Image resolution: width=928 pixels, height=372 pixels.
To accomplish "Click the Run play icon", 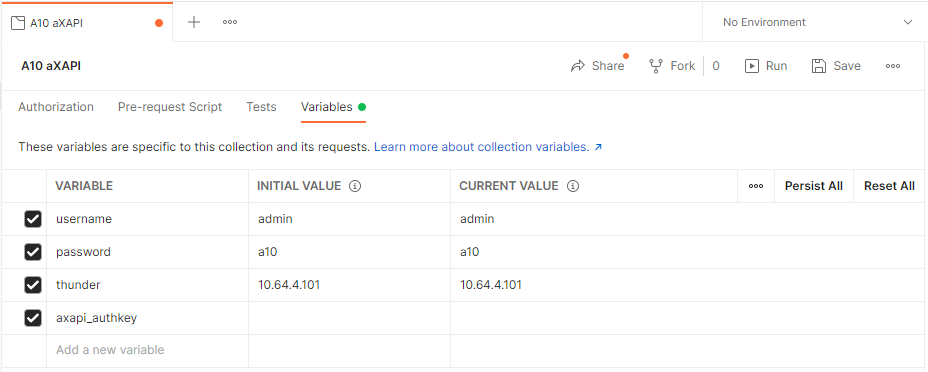I will click(x=752, y=66).
